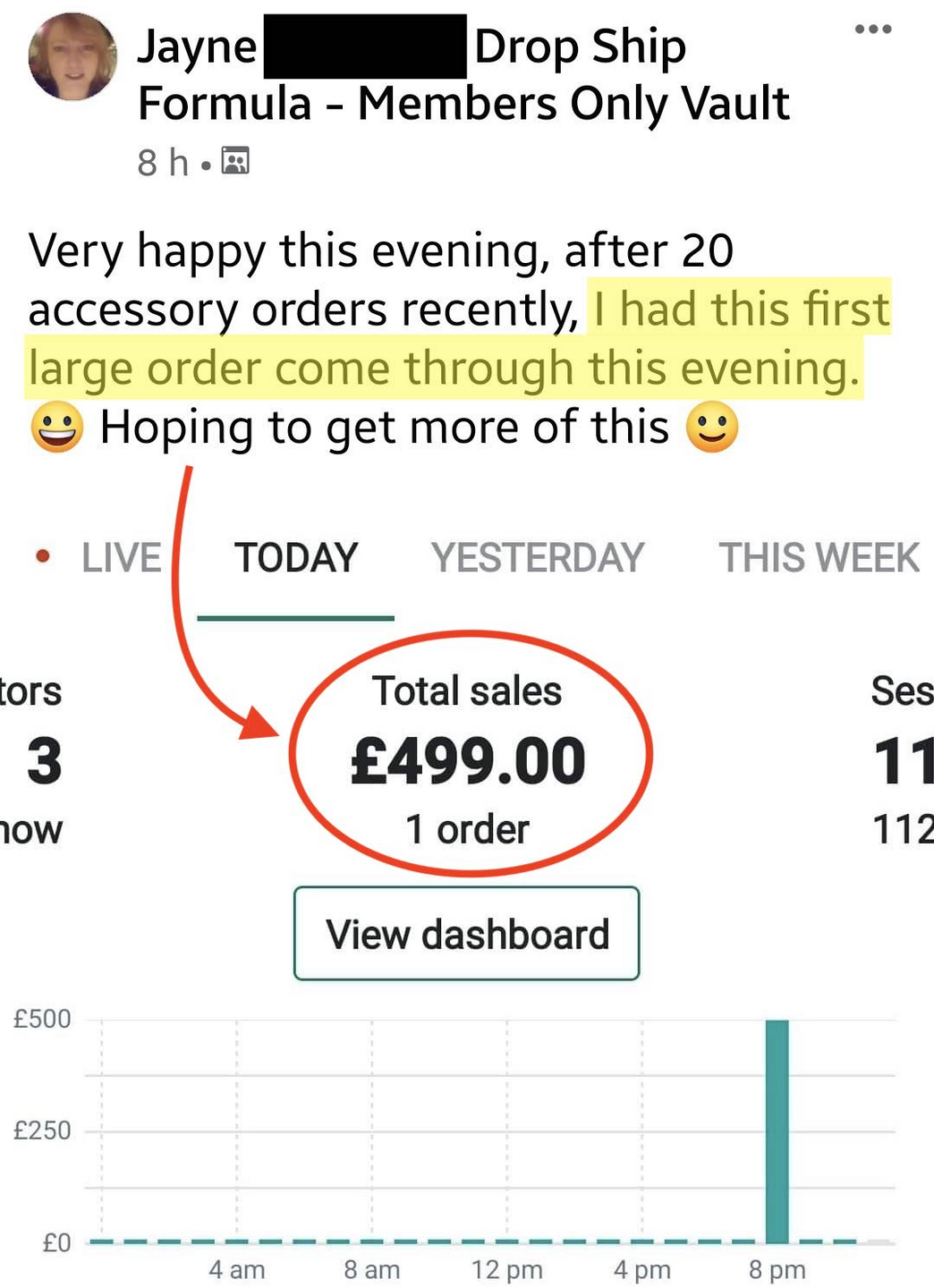Open the three-dot post options menu
This screenshot has width=934, height=1288.
click(x=872, y=30)
